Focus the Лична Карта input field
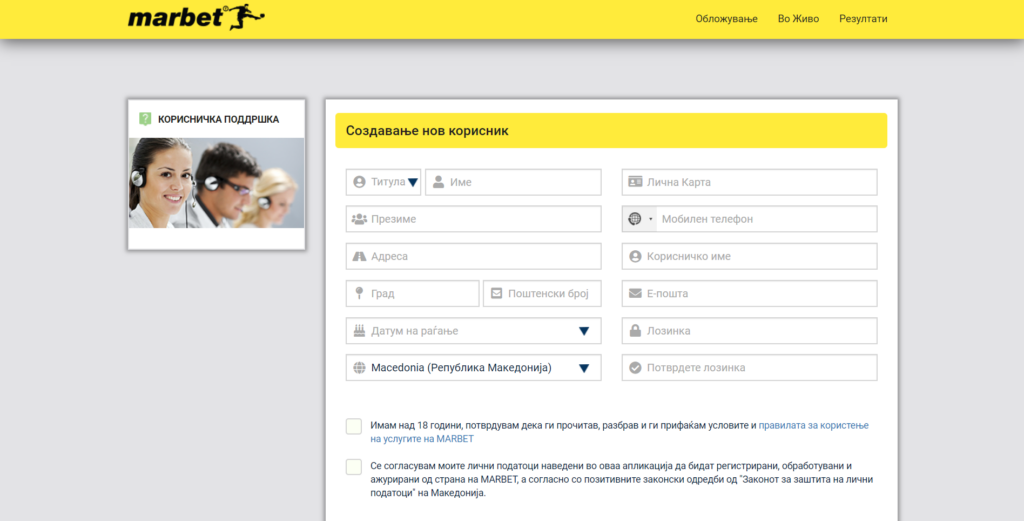The image size is (1024, 521). 749,182
